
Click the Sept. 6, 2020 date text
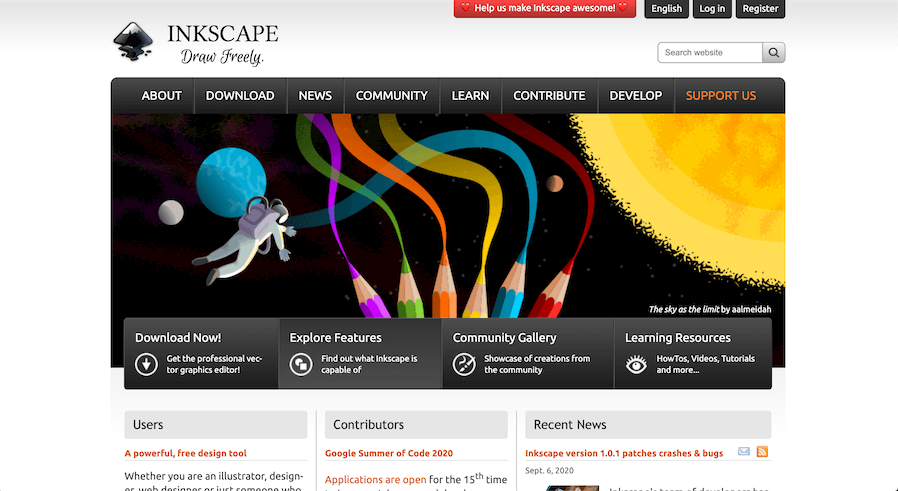(549, 470)
